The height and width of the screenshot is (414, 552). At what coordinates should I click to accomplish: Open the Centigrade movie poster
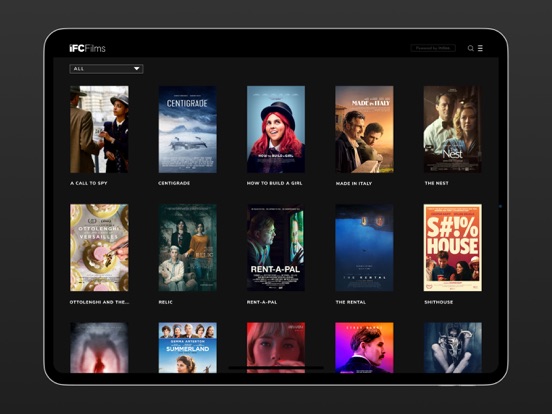point(188,129)
